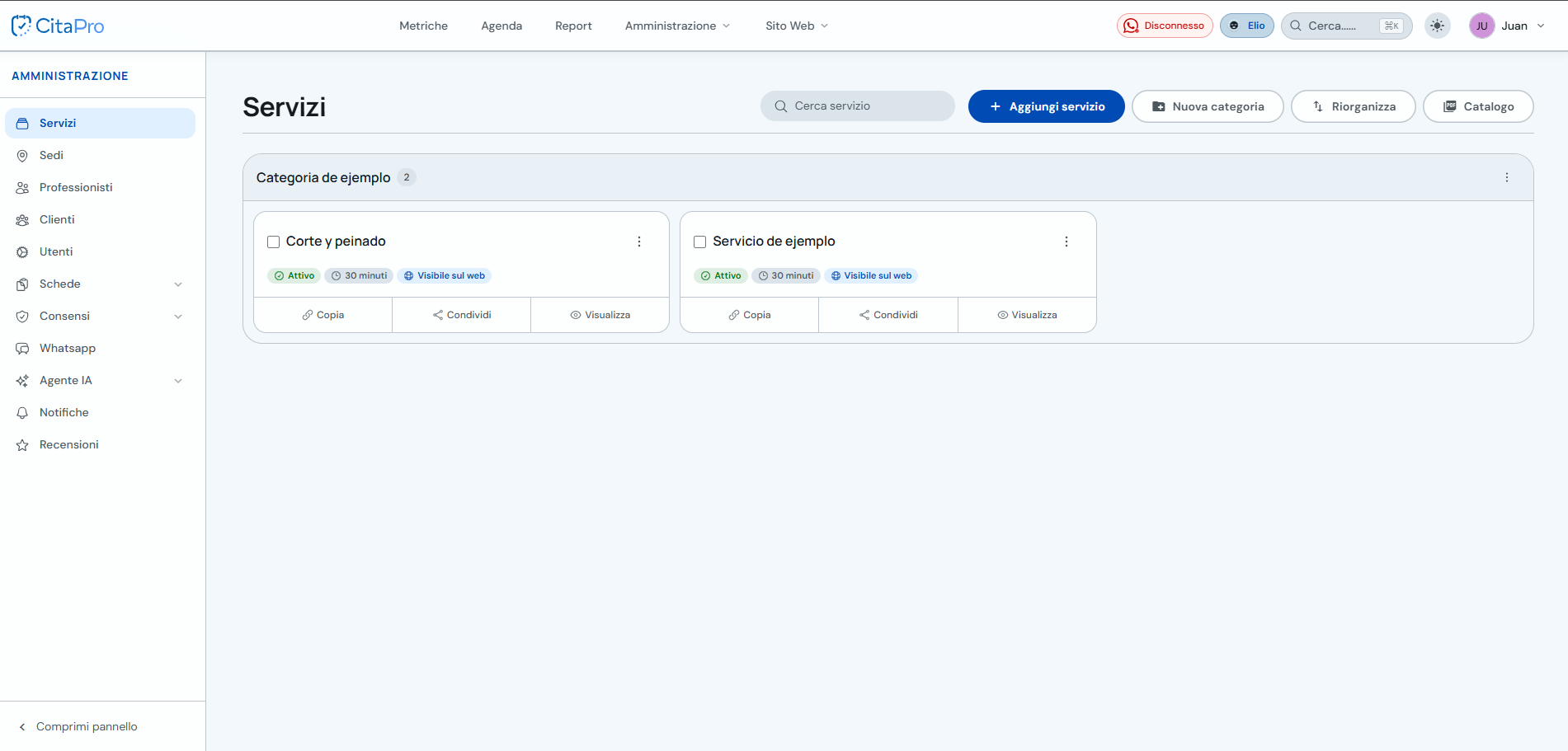Image resolution: width=1568 pixels, height=751 pixels.
Task: Click the Agente IA sparkle icon
Action: click(22, 381)
